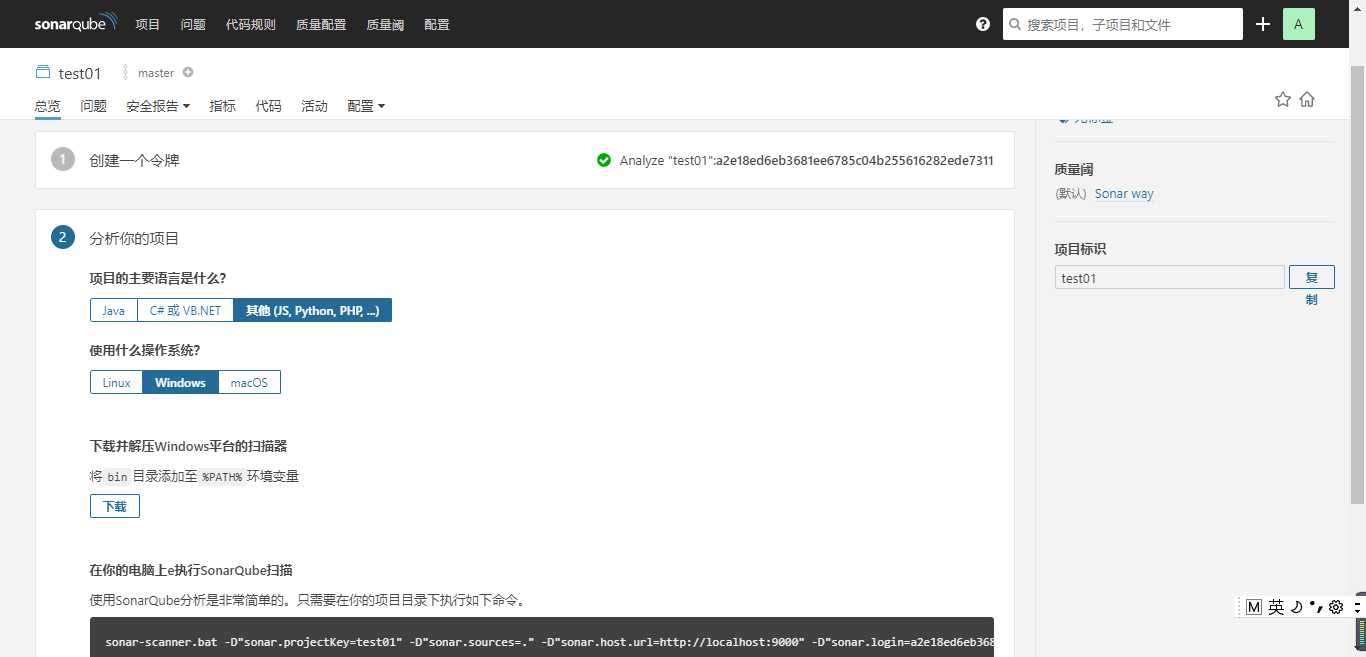
Task: Click the %PATH% code text
Action: [222, 477]
